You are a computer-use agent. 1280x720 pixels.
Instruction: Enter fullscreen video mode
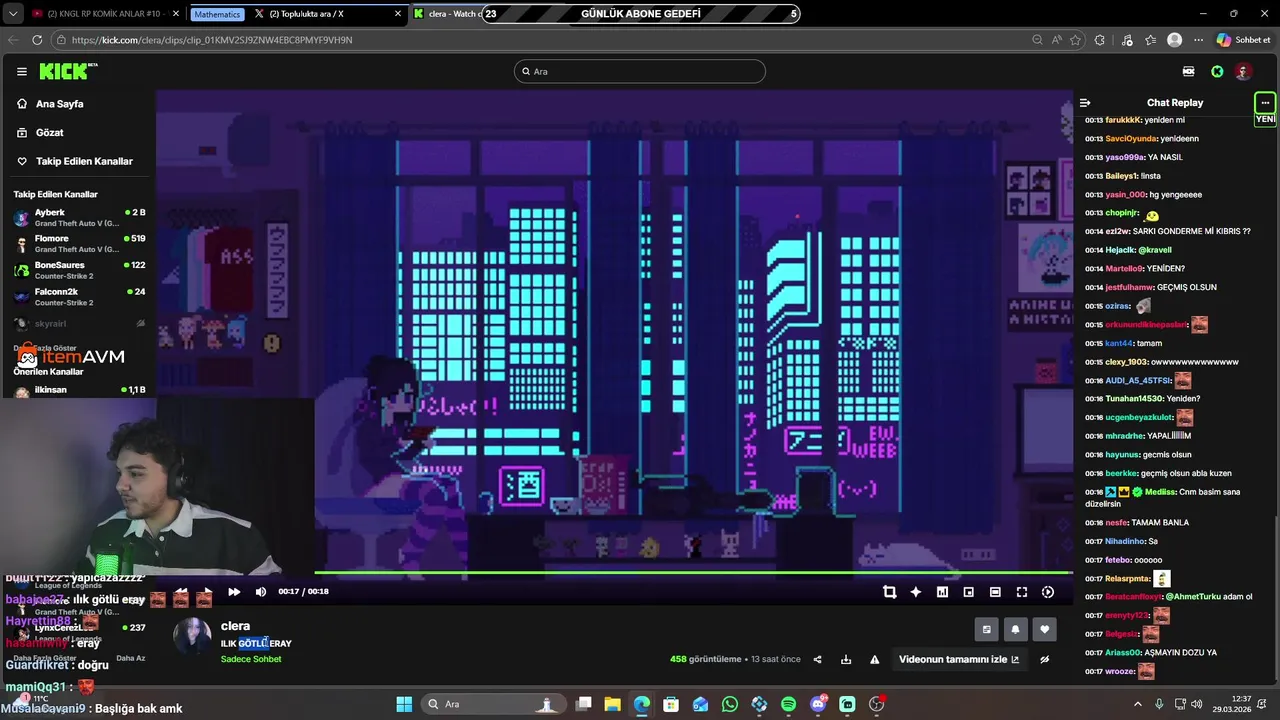click(x=1021, y=592)
